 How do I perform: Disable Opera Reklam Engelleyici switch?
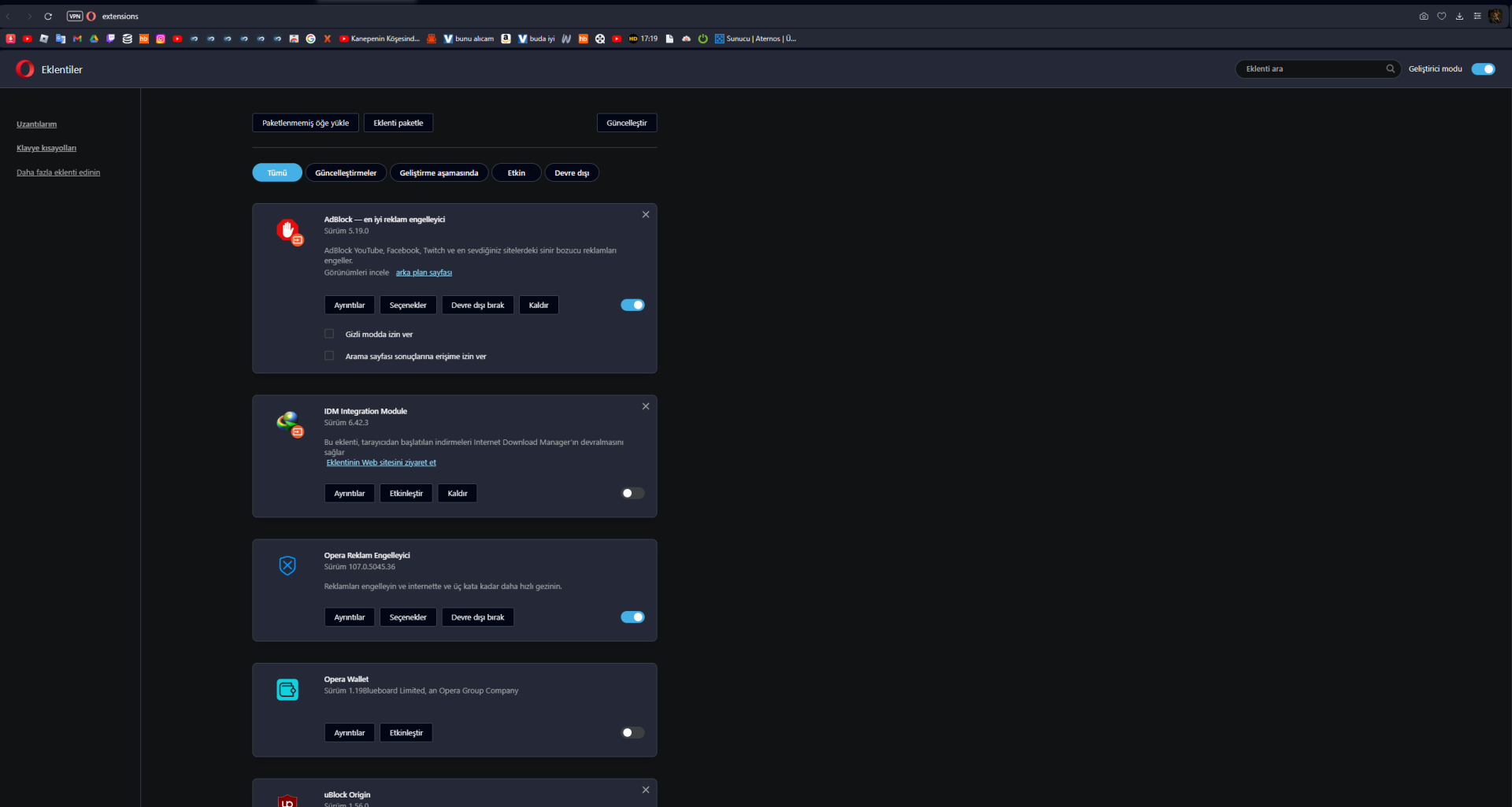[632, 617]
